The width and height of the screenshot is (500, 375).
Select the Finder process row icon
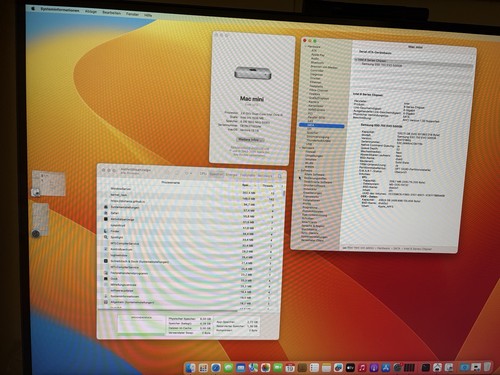pyautogui.click(x=106, y=231)
